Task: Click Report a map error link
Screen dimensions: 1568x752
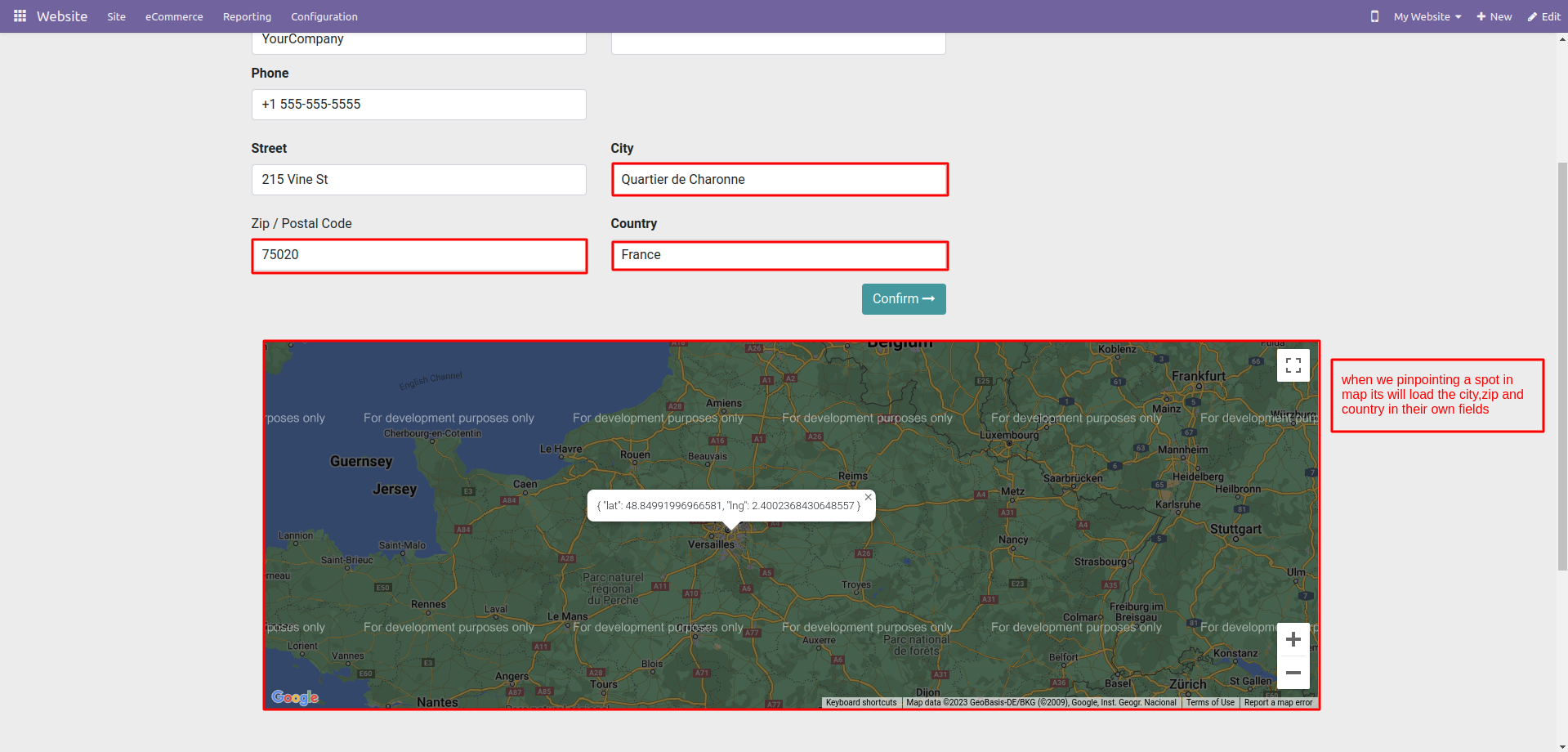Action: [1278, 703]
